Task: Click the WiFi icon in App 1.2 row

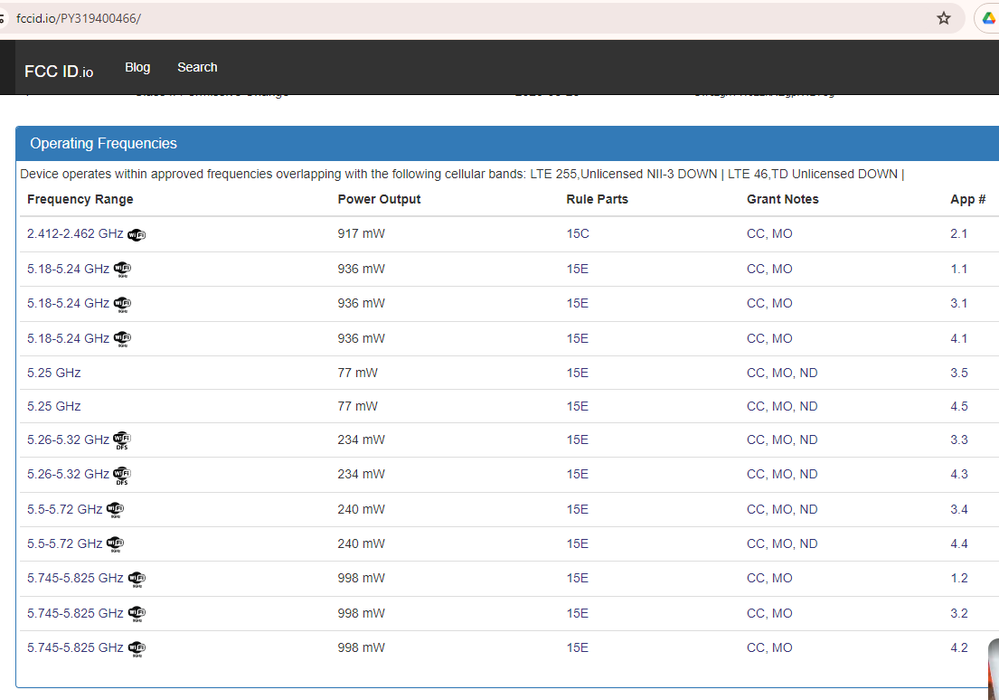Action: [137, 579]
